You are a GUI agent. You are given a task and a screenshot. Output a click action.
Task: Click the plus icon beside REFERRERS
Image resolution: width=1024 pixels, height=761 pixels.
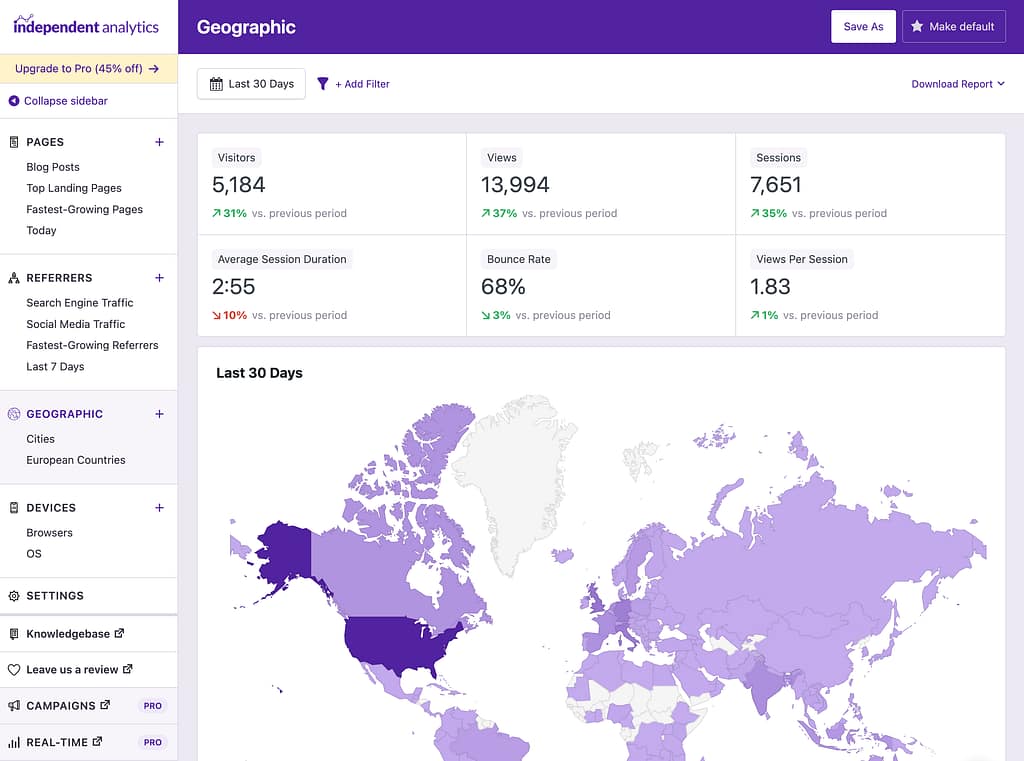159,278
